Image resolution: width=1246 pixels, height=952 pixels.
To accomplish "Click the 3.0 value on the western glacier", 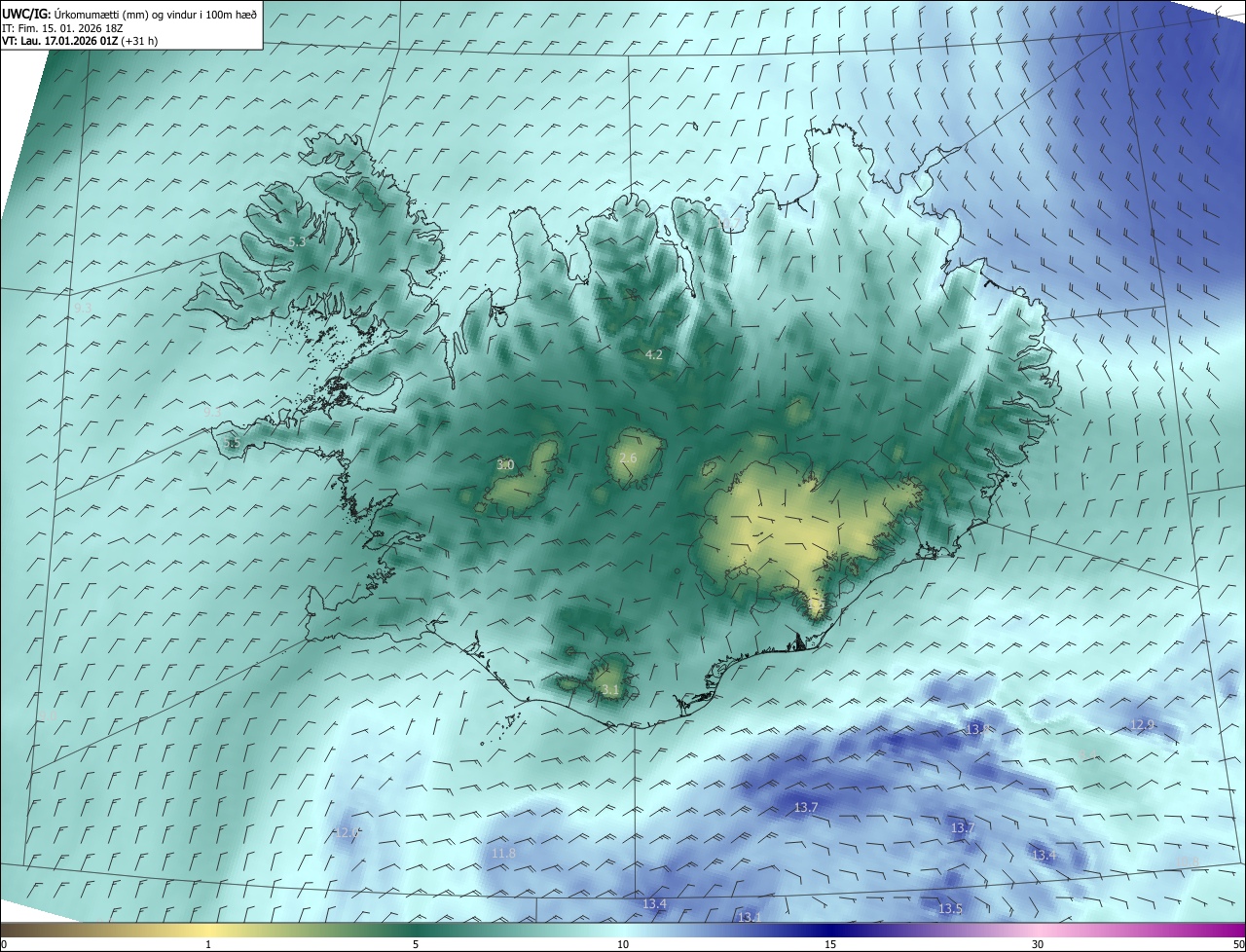I will (505, 465).
